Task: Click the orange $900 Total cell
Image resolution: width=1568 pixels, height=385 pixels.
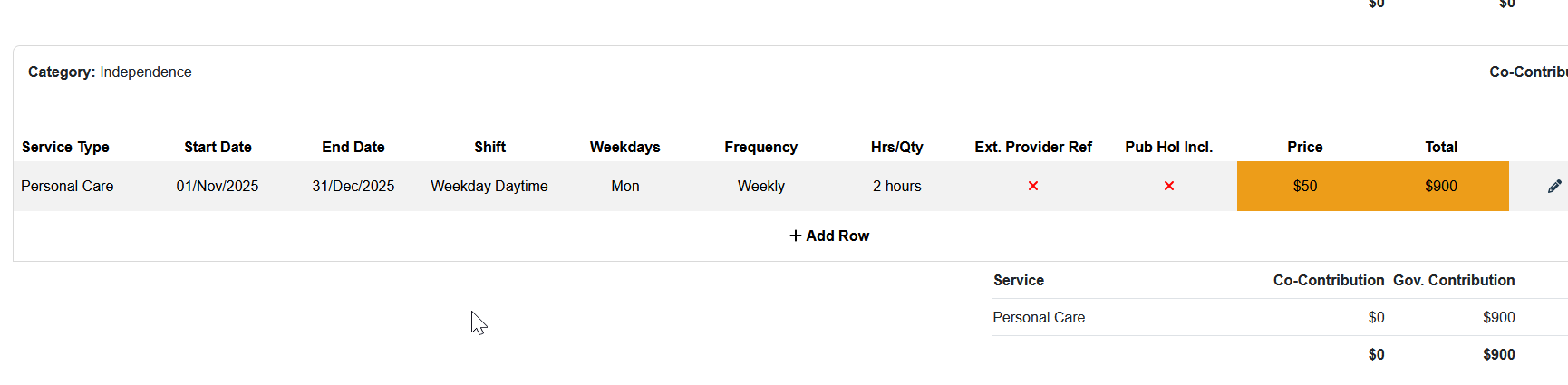Action: click(x=1440, y=186)
